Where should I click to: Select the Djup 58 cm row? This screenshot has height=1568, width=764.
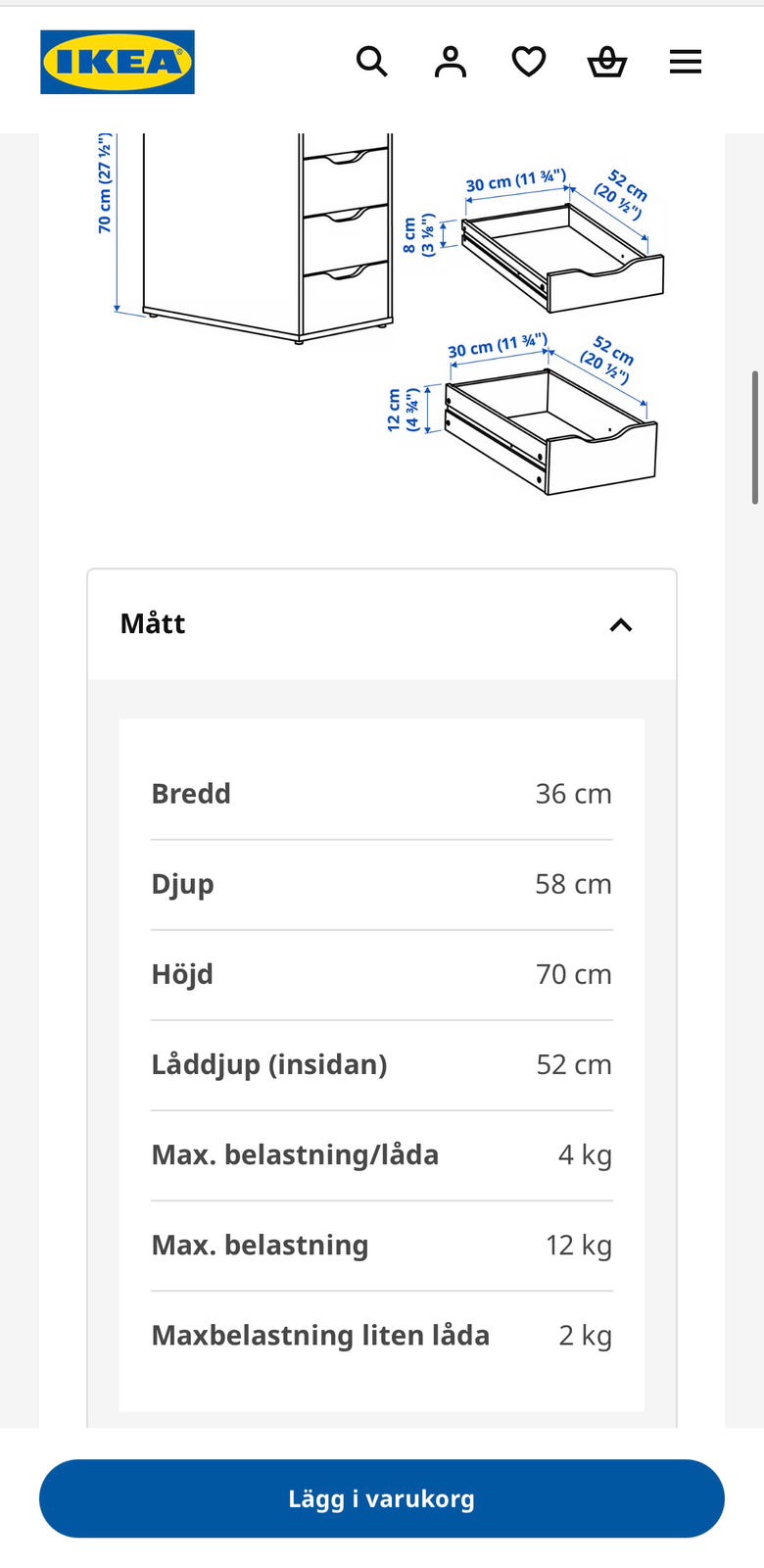[382, 884]
